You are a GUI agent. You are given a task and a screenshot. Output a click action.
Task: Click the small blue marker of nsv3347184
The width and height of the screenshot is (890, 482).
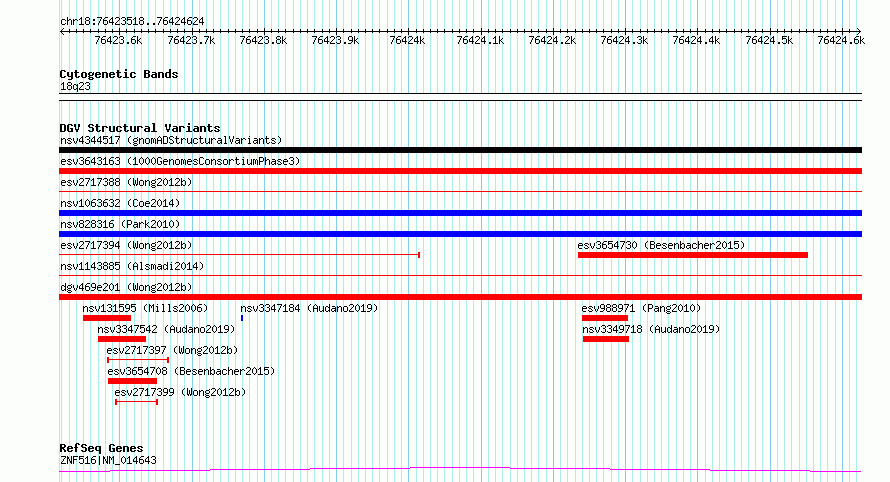click(x=242, y=318)
